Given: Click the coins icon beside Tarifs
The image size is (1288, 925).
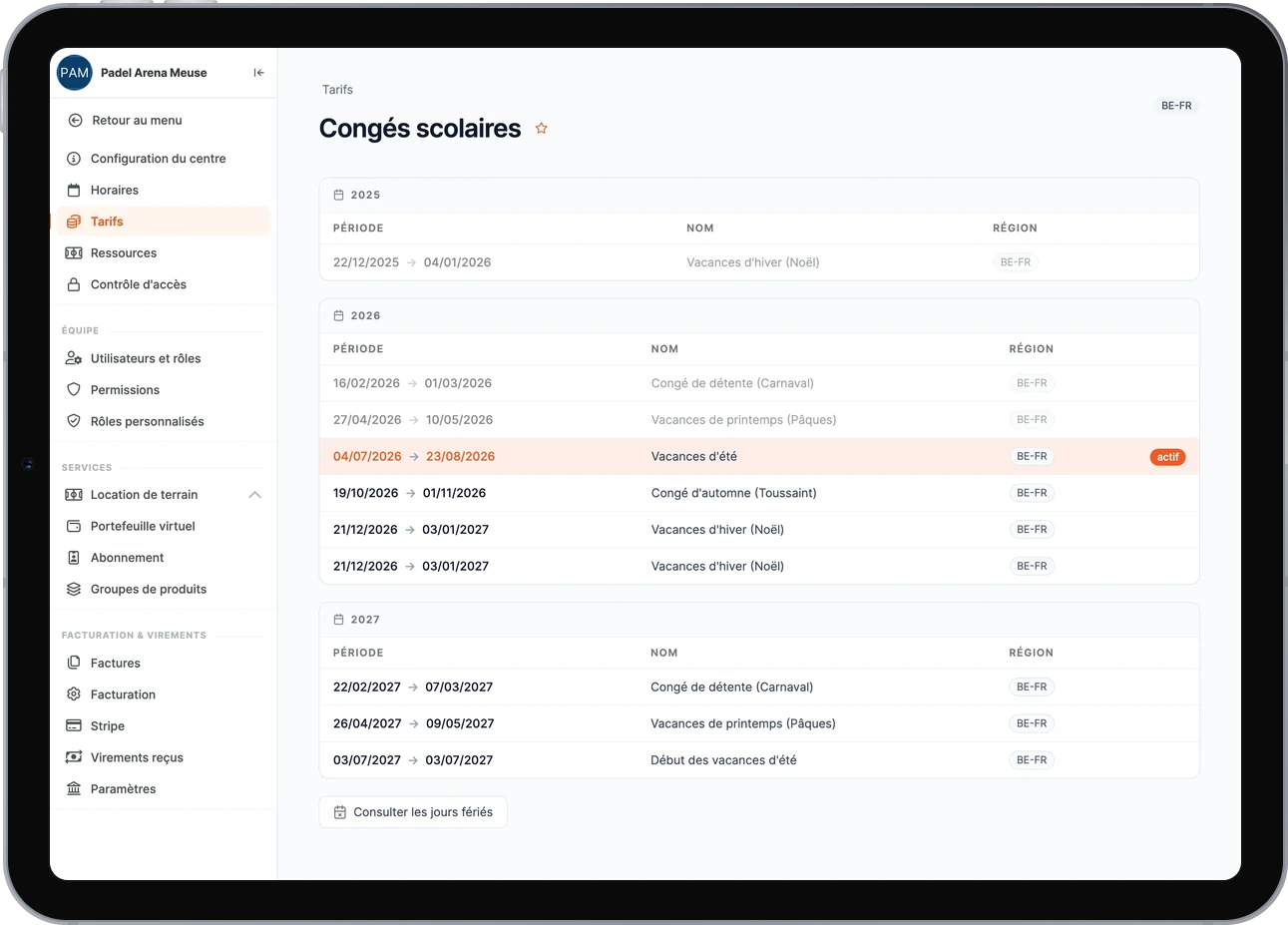Looking at the screenshot, I should point(74,222).
